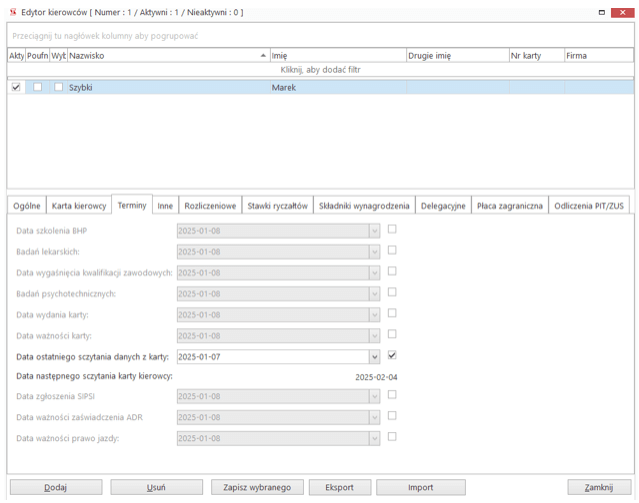Tick the Data szkolenia BHP checkbox
The height and width of the screenshot is (503, 639).
pos(392,229)
